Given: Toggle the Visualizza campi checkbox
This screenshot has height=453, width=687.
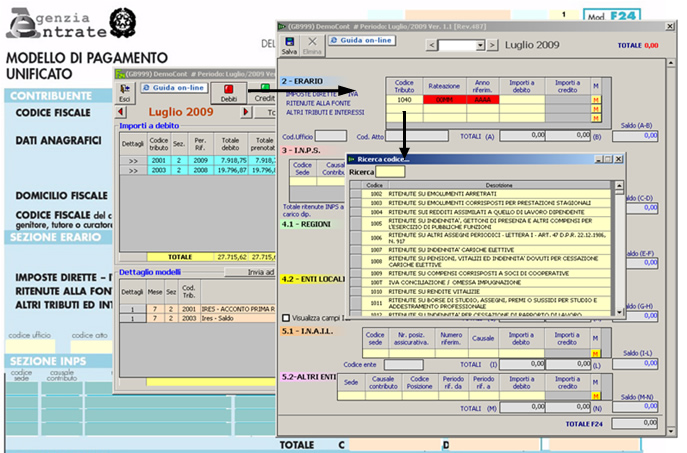Looking at the screenshot, I should (286, 317).
